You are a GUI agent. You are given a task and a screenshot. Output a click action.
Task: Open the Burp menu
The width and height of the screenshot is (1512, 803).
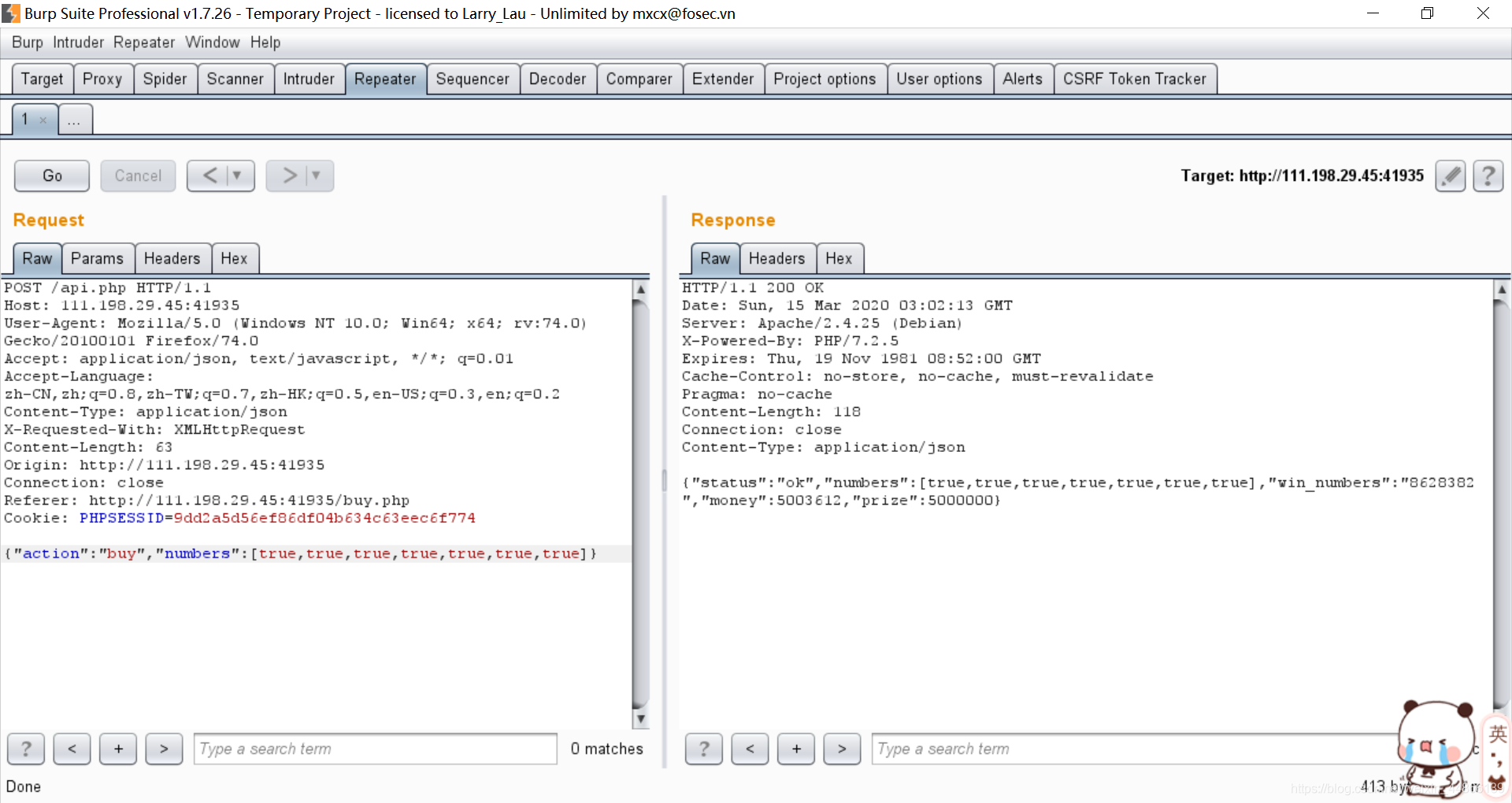27,43
